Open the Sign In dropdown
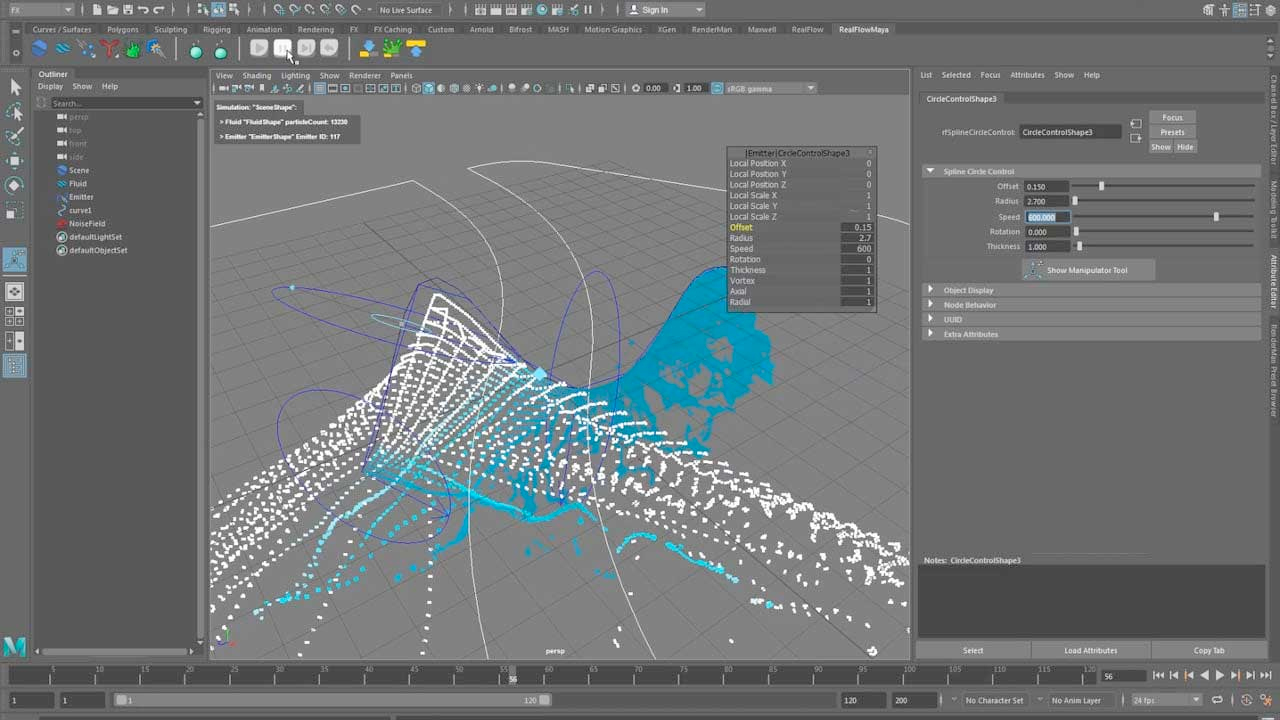The width and height of the screenshot is (1280, 720). 665,10
